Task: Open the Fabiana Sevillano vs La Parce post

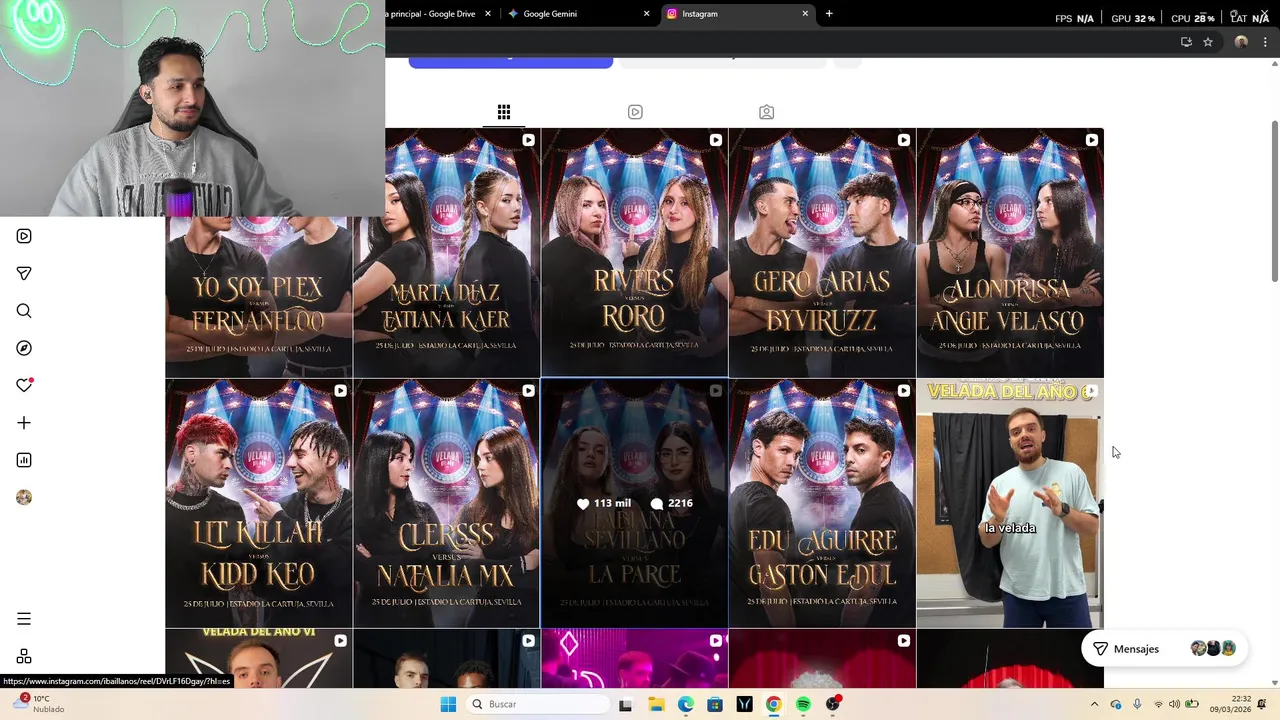Action: [x=635, y=503]
